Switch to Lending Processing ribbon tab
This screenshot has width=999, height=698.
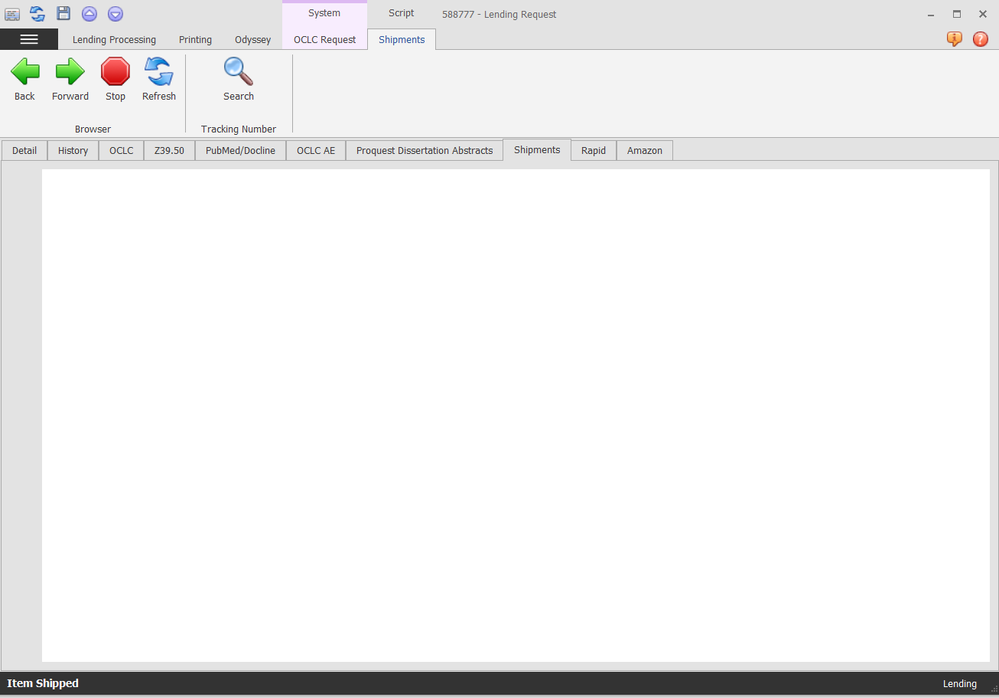point(114,39)
